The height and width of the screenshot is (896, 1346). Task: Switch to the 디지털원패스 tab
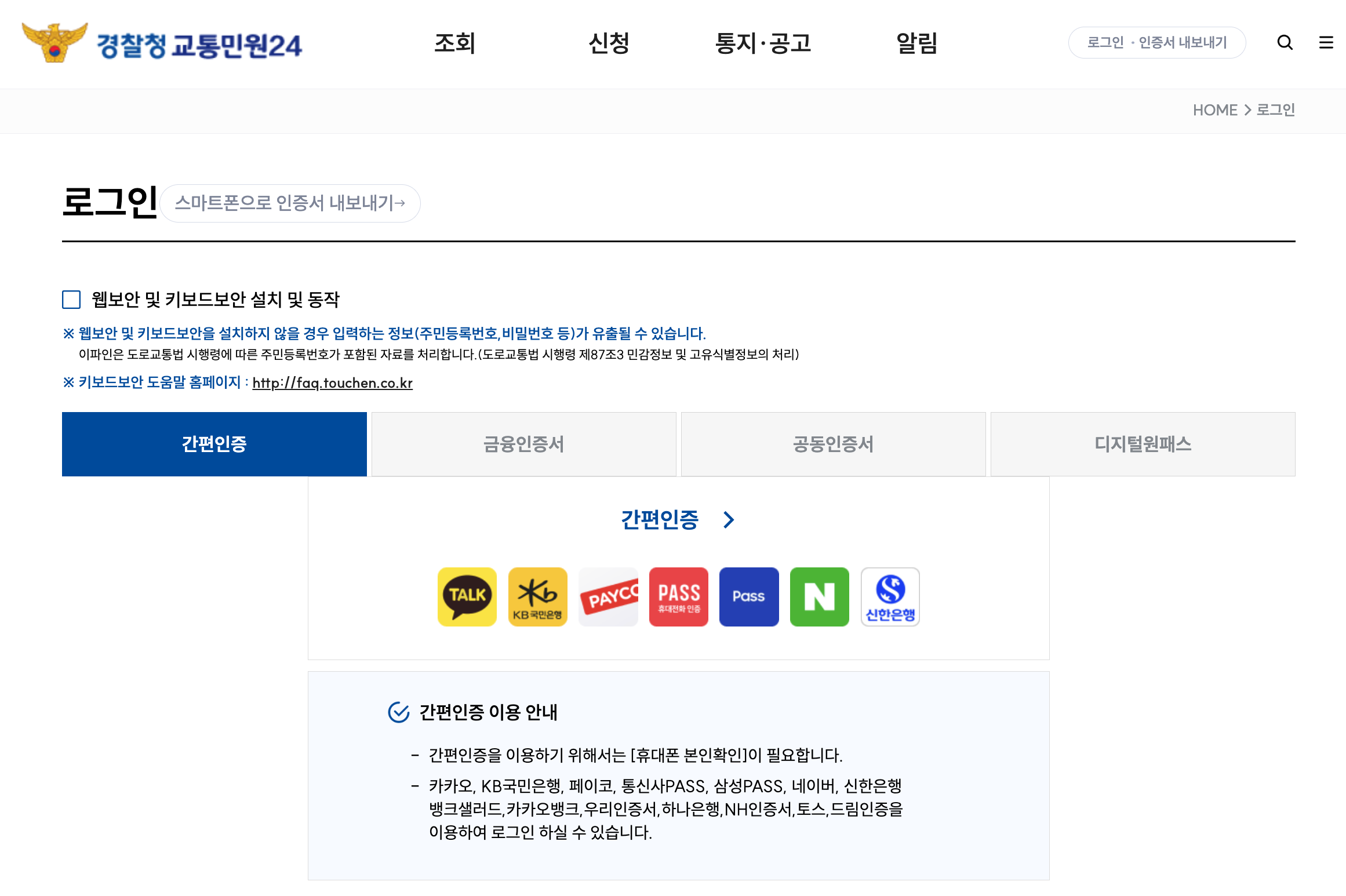[x=1143, y=444]
